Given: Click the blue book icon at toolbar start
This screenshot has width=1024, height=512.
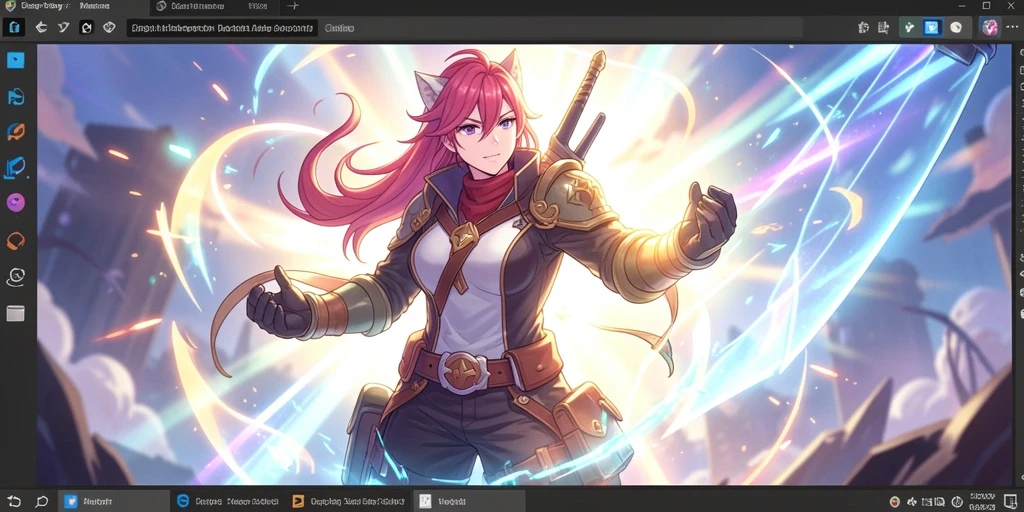Looking at the screenshot, I should [14, 27].
